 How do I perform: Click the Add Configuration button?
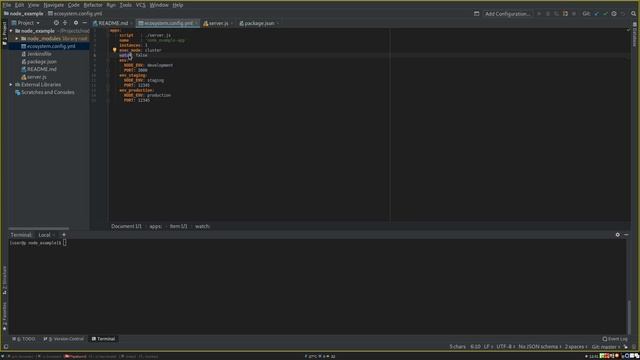point(507,13)
